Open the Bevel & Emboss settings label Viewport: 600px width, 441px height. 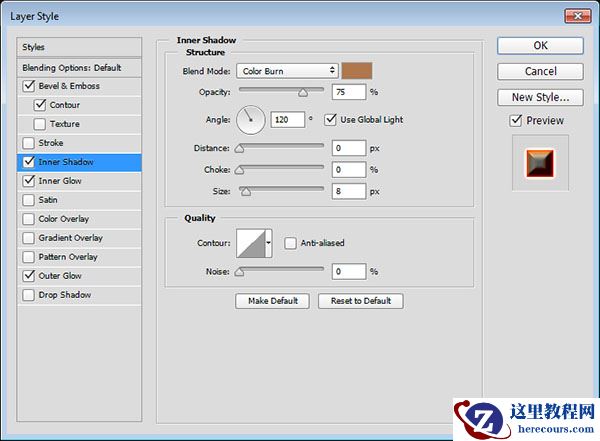tap(69, 86)
